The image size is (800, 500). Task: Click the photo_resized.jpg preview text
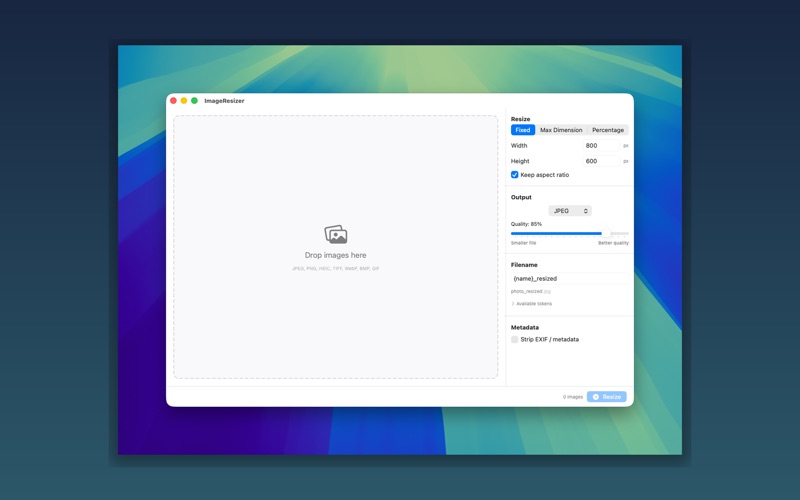531,291
